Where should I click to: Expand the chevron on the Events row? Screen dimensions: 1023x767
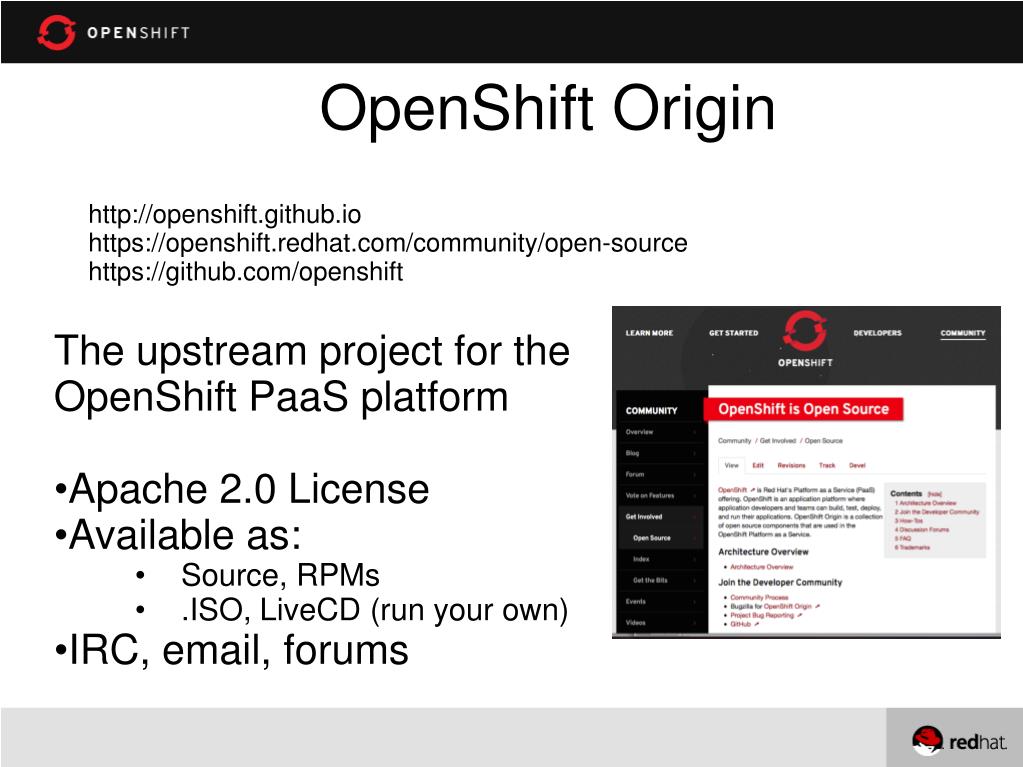click(694, 601)
